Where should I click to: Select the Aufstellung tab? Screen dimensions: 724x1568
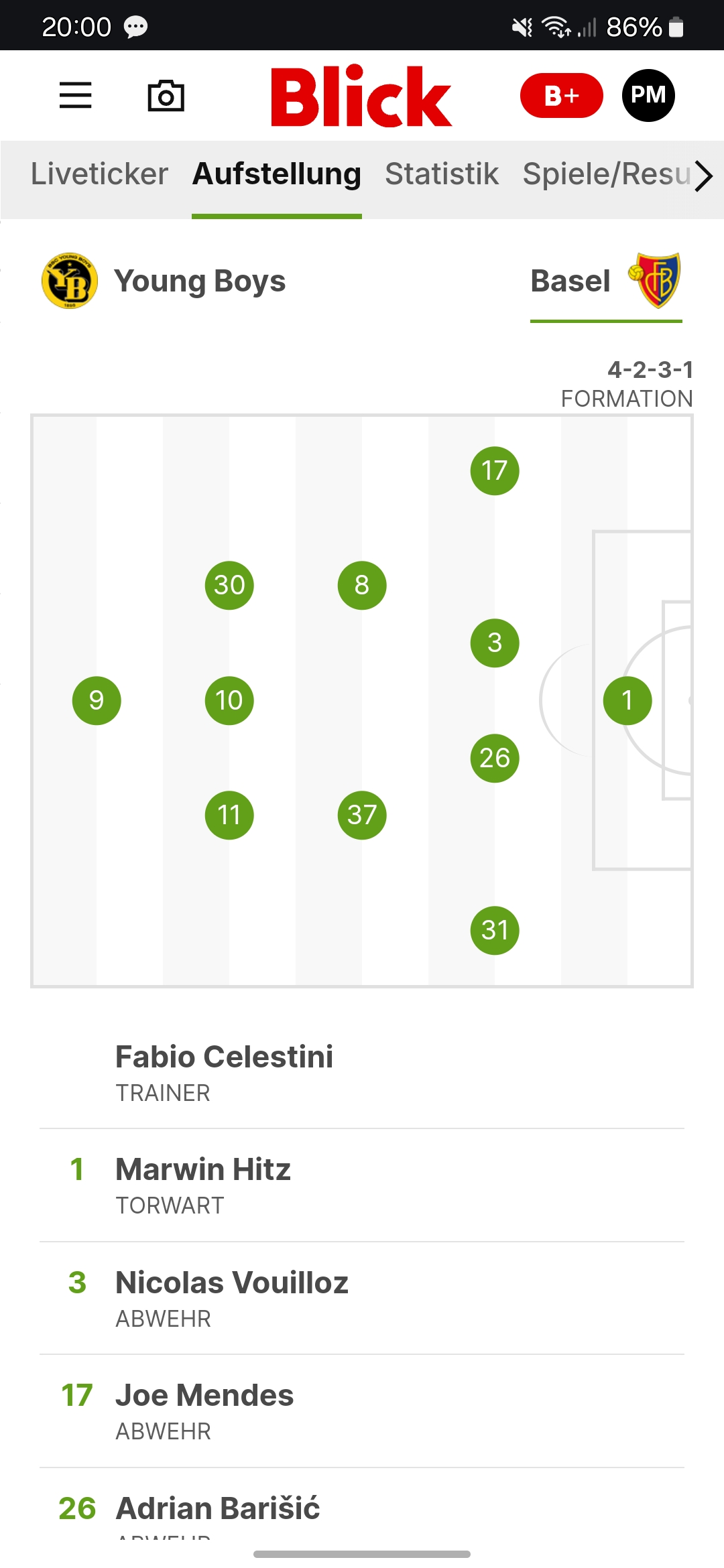[276, 174]
